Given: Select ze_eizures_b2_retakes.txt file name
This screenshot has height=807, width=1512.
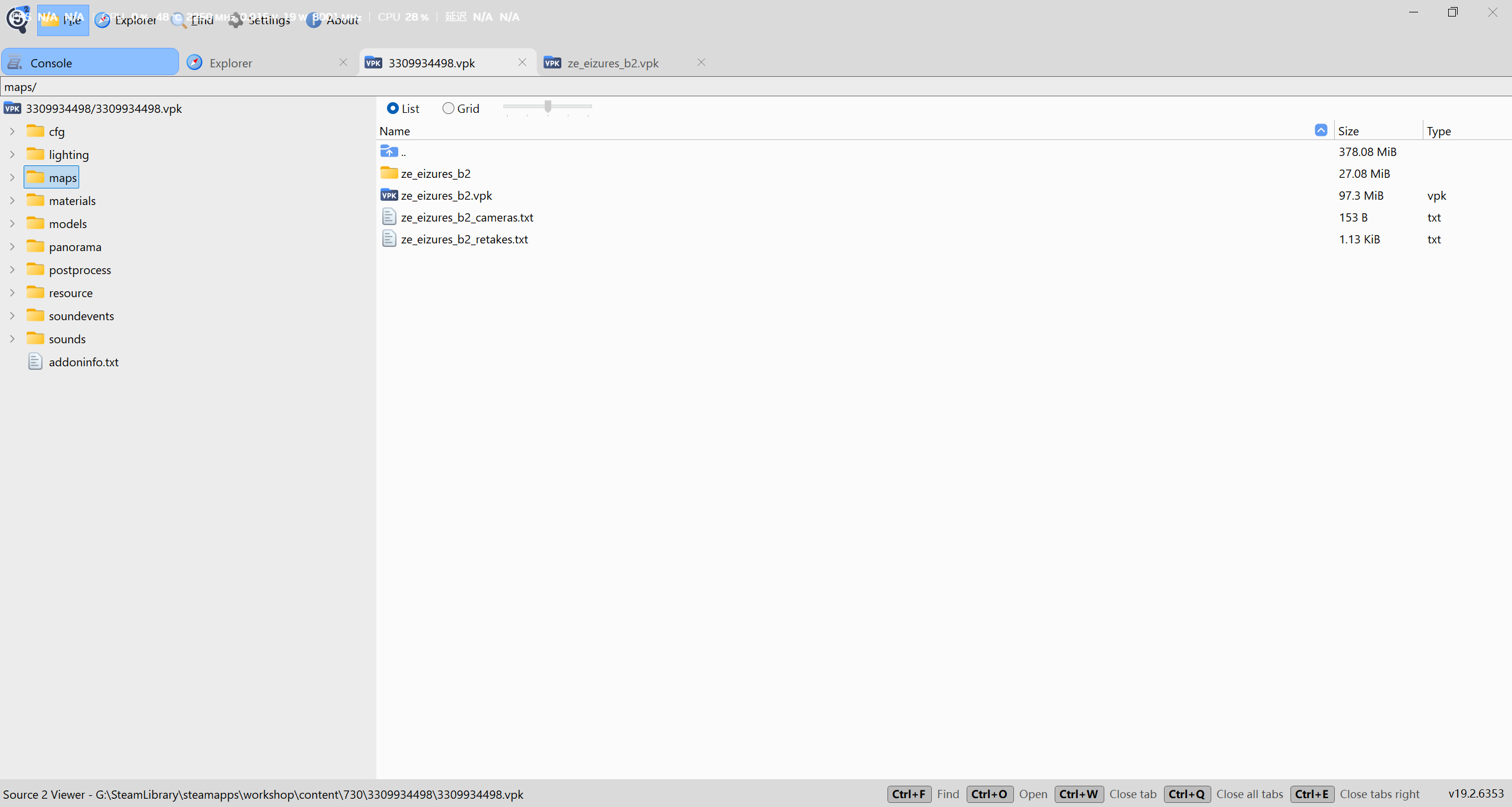Looking at the screenshot, I should [464, 239].
